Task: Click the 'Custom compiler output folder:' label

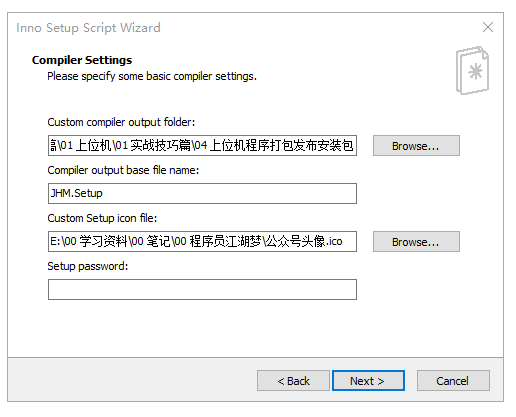Action: click(x=121, y=122)
